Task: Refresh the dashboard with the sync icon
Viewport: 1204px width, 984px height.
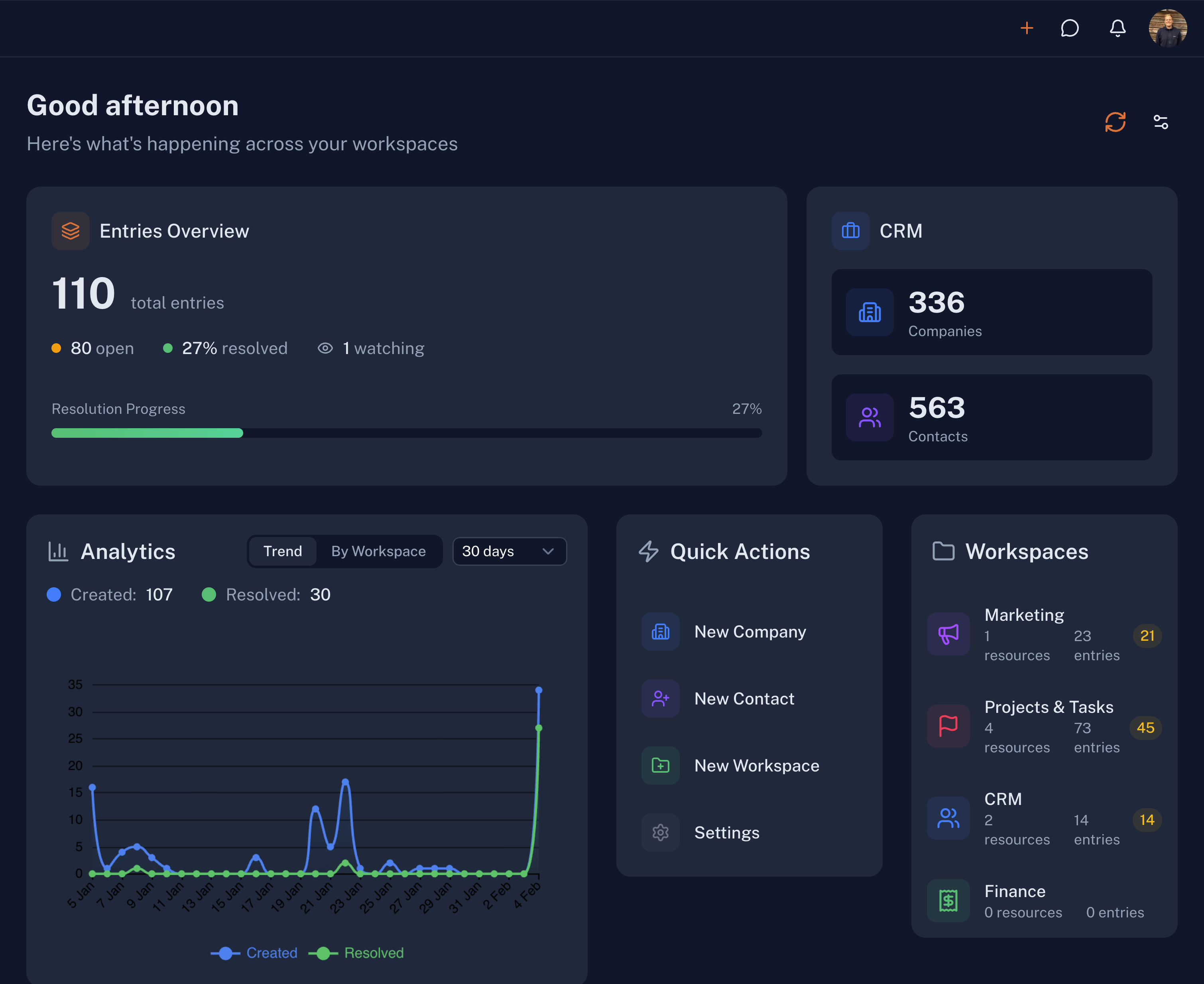Action: pyautogui.click(x=1114, y=122)
